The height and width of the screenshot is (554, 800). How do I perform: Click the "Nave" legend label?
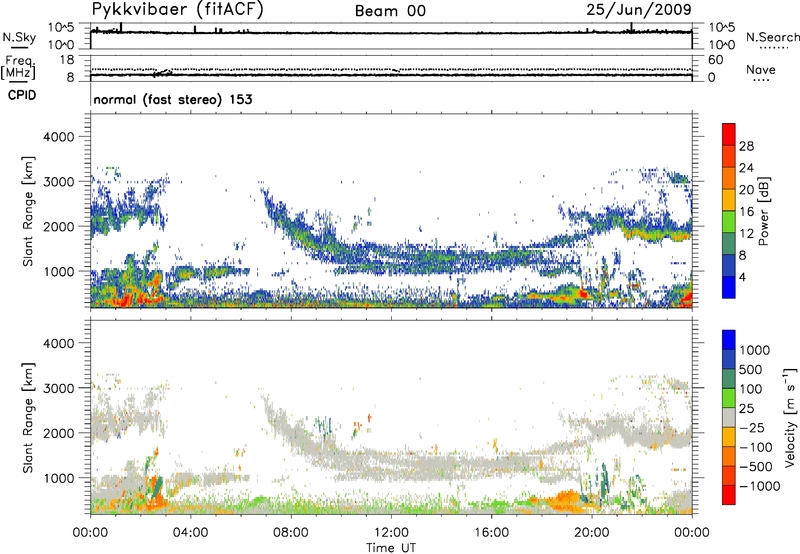[761, 69]
